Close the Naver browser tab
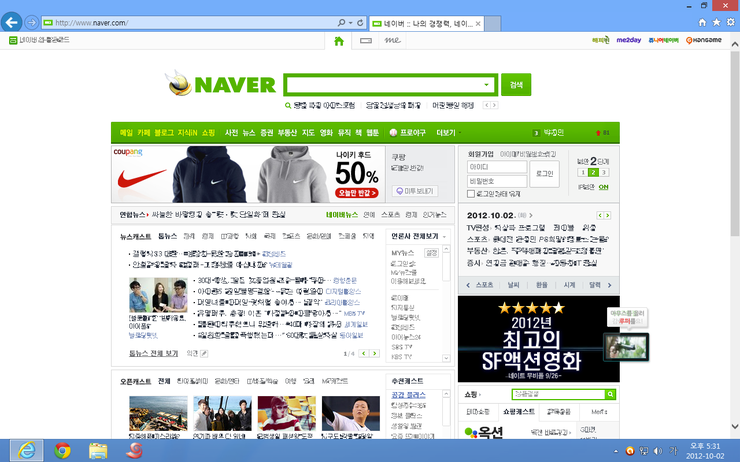 478,24
